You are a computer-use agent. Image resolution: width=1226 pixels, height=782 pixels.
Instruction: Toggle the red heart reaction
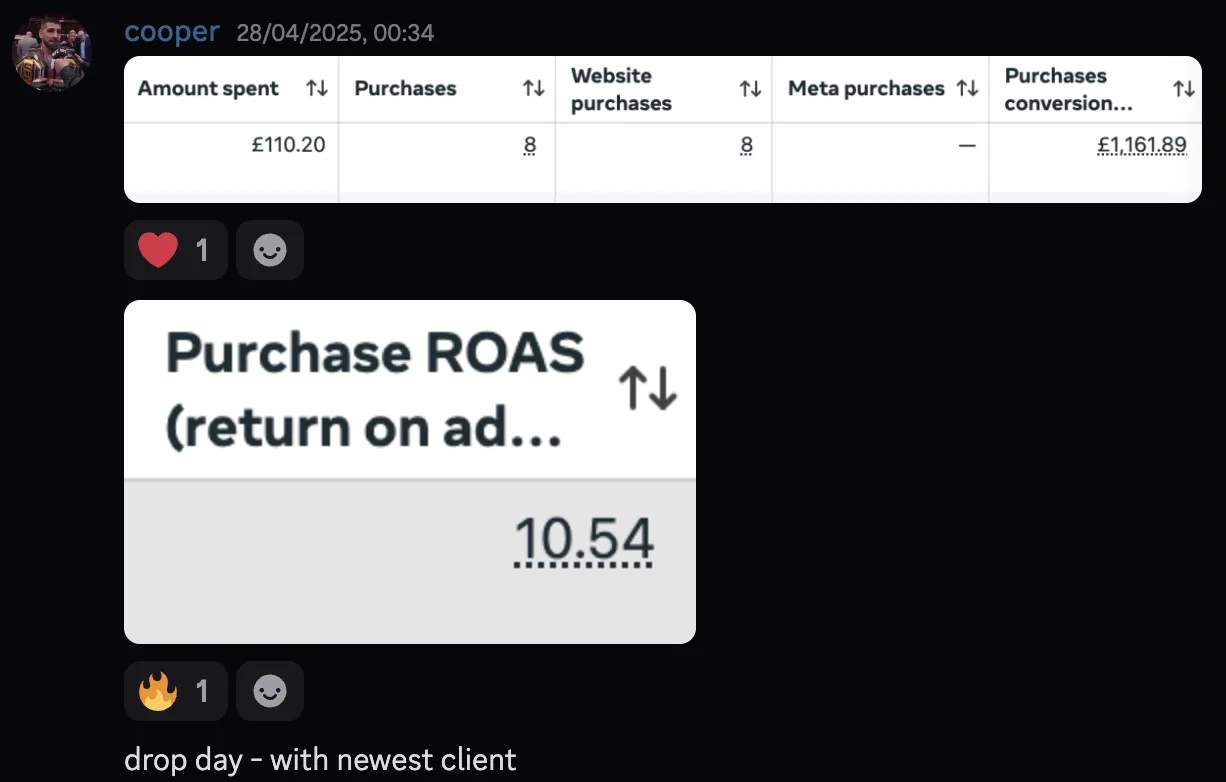[x=176, y=249]
